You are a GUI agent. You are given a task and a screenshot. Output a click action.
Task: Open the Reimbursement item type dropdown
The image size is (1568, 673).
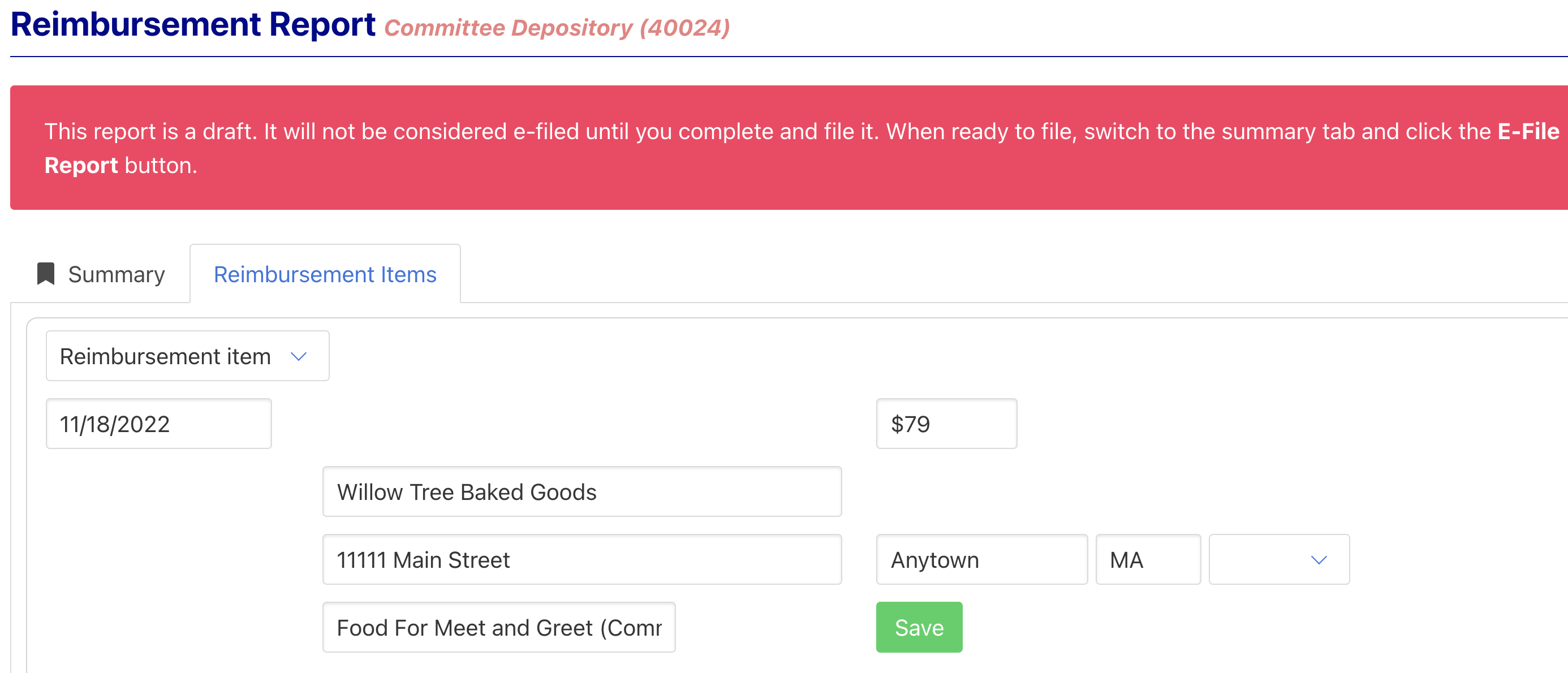187,356
